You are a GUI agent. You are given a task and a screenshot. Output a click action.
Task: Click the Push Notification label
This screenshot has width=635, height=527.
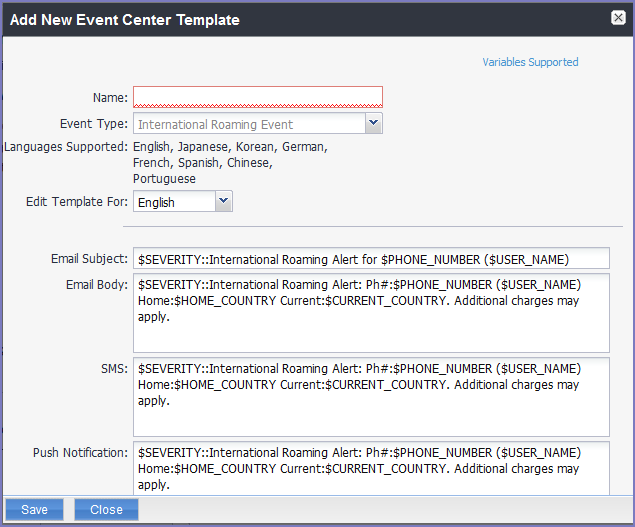pyautogui.click(x=82, y=453)
